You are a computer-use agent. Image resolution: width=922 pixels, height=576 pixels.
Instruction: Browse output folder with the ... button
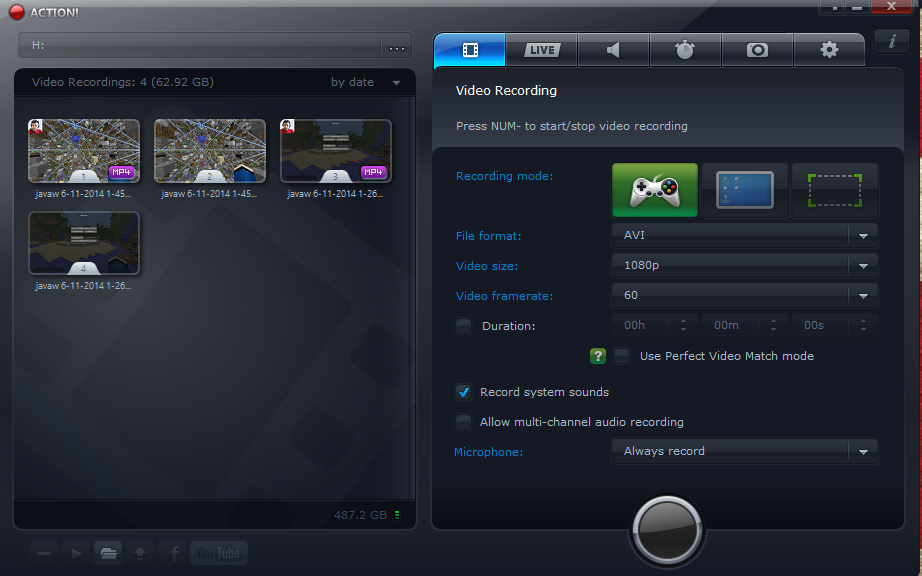coord(397,46)
